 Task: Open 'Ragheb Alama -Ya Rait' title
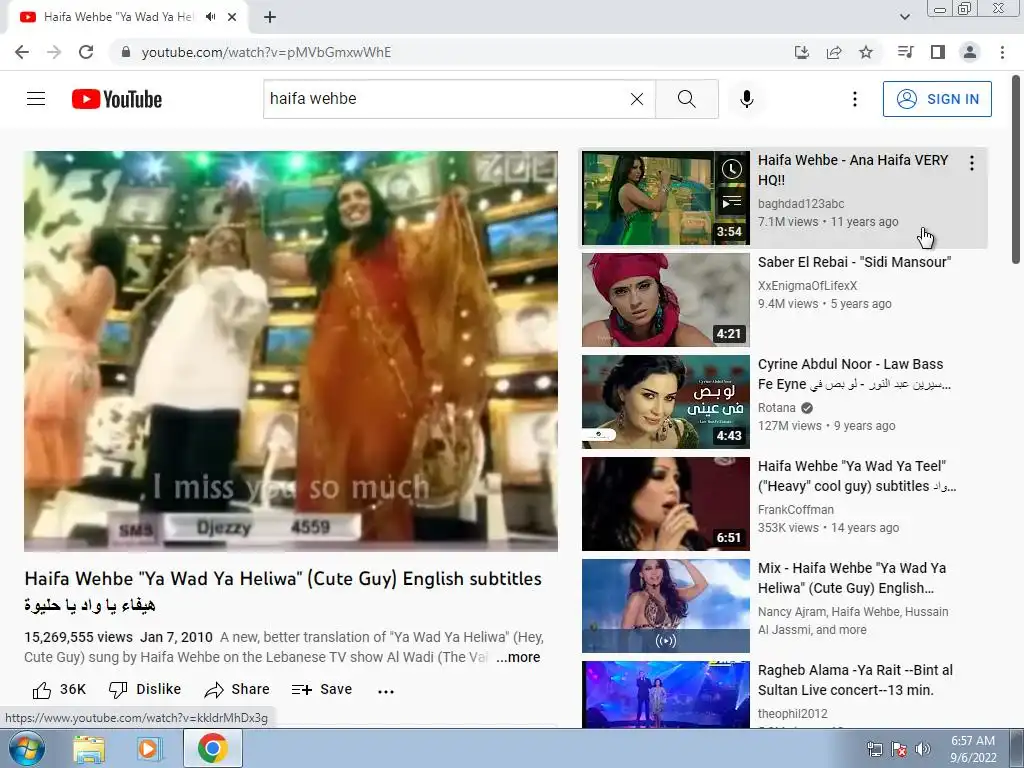(x=855, y=680)
